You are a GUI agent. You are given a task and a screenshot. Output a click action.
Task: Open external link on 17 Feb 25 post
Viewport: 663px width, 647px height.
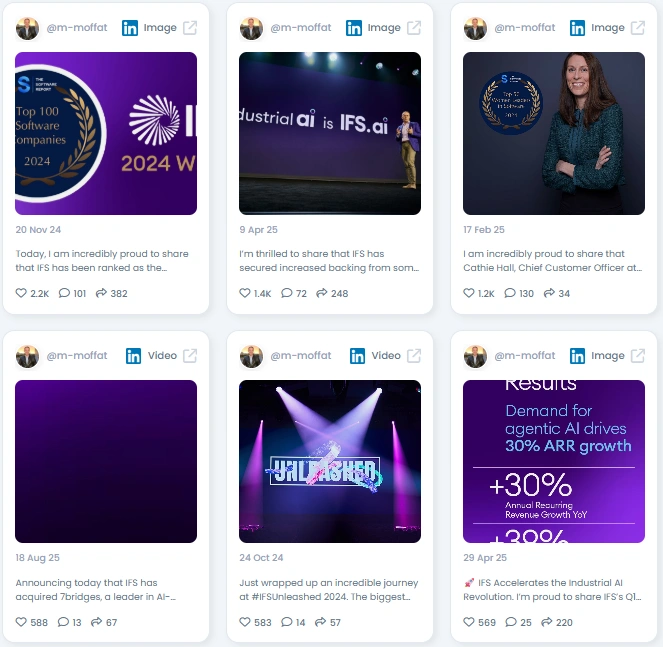point(638,28)
